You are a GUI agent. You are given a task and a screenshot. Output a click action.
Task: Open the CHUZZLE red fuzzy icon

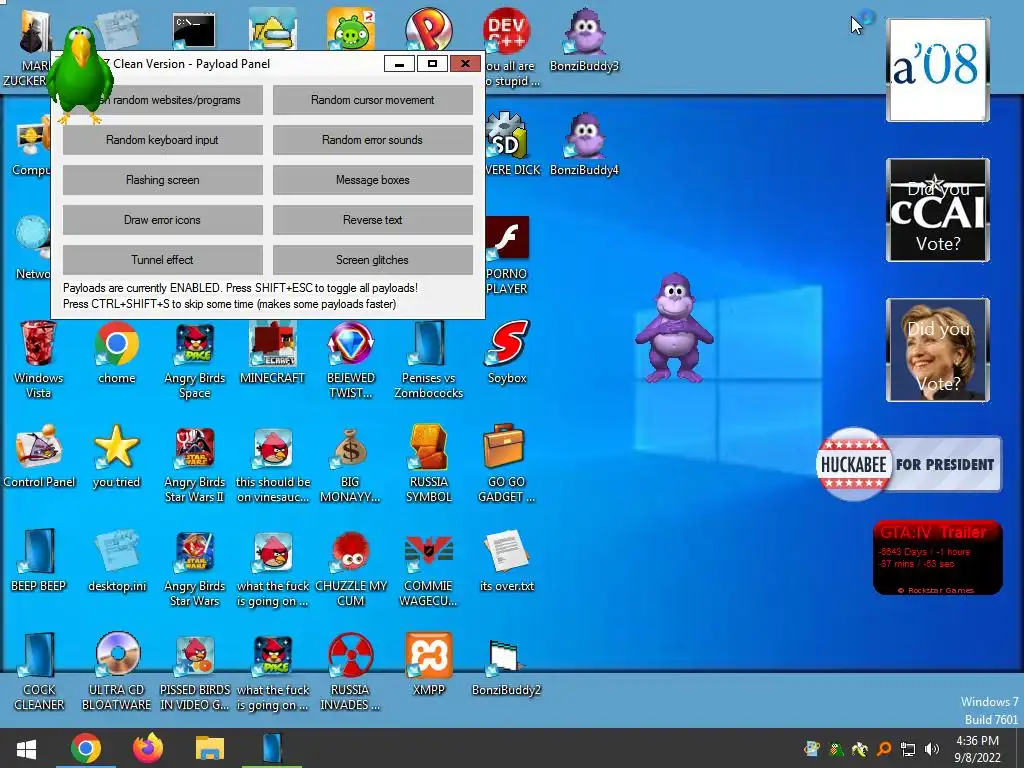click(351, 568)
